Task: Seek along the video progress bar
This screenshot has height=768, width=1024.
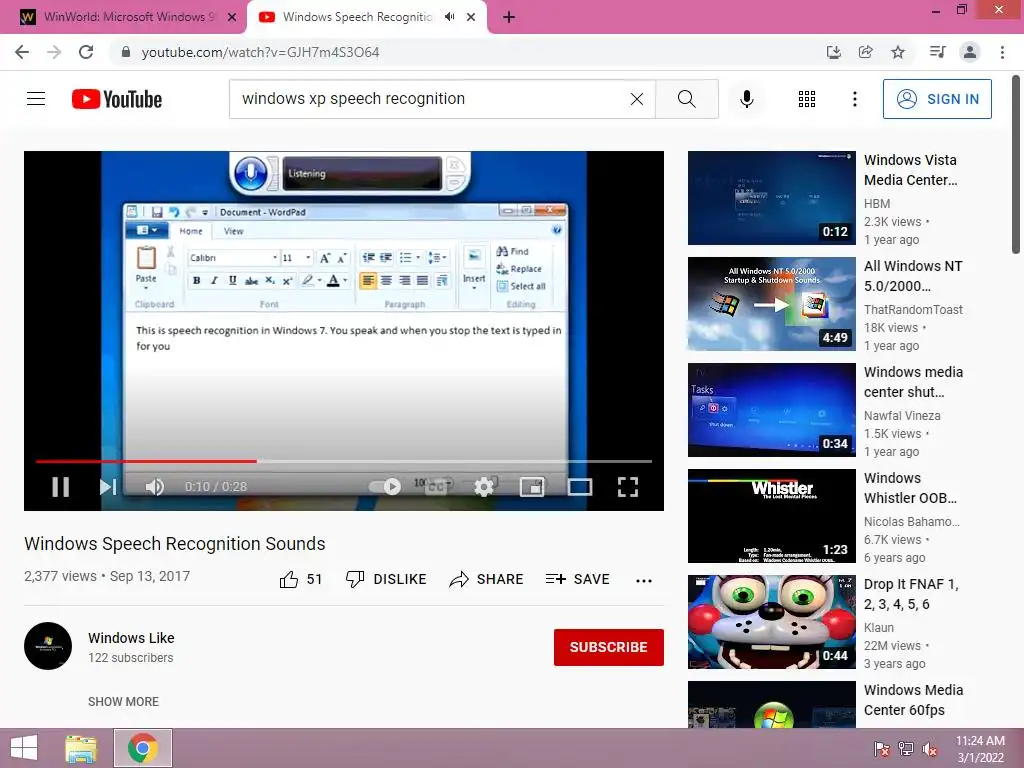Action: point(344,461)
